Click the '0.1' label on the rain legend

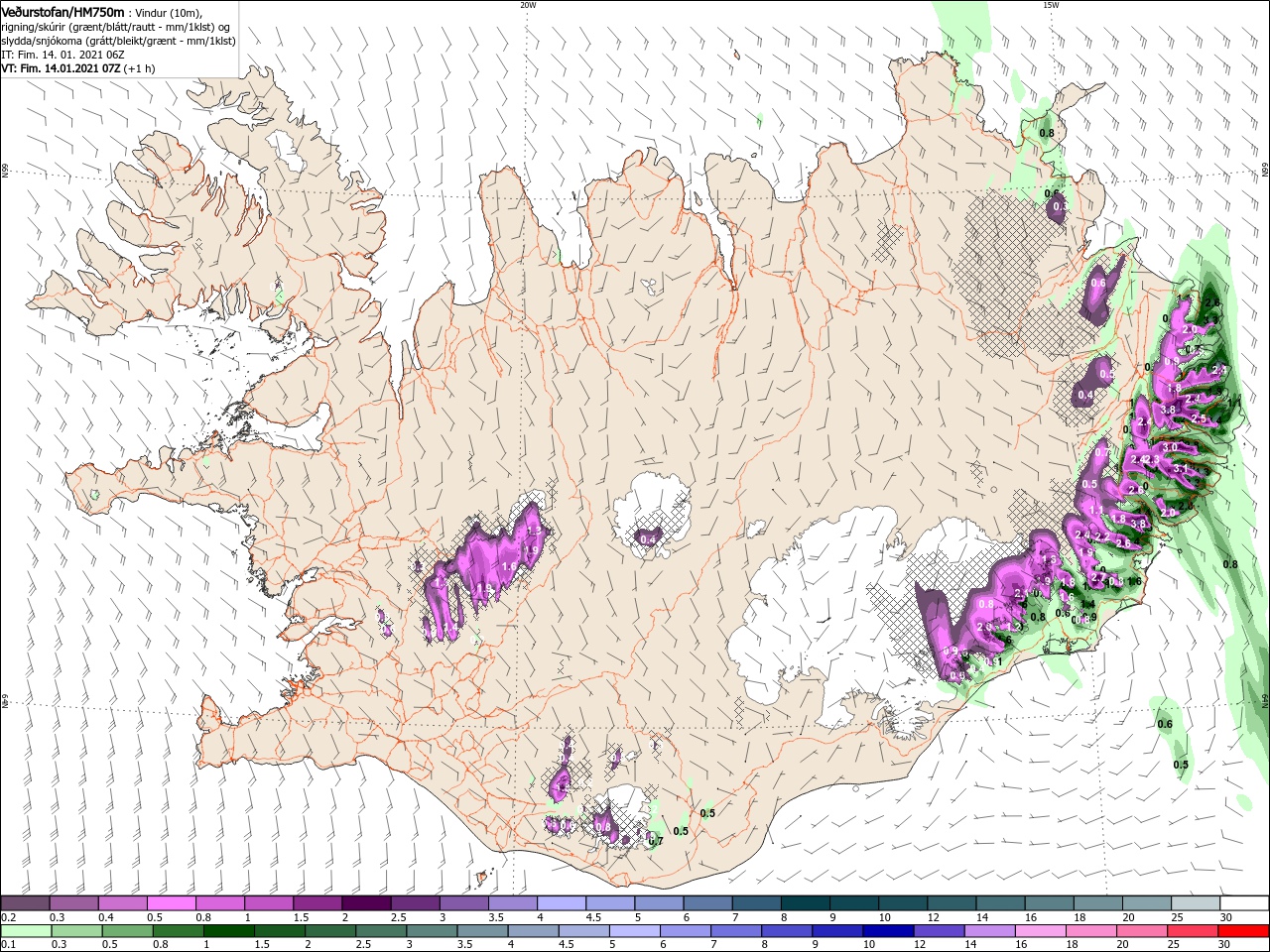[x=8, y=945]
